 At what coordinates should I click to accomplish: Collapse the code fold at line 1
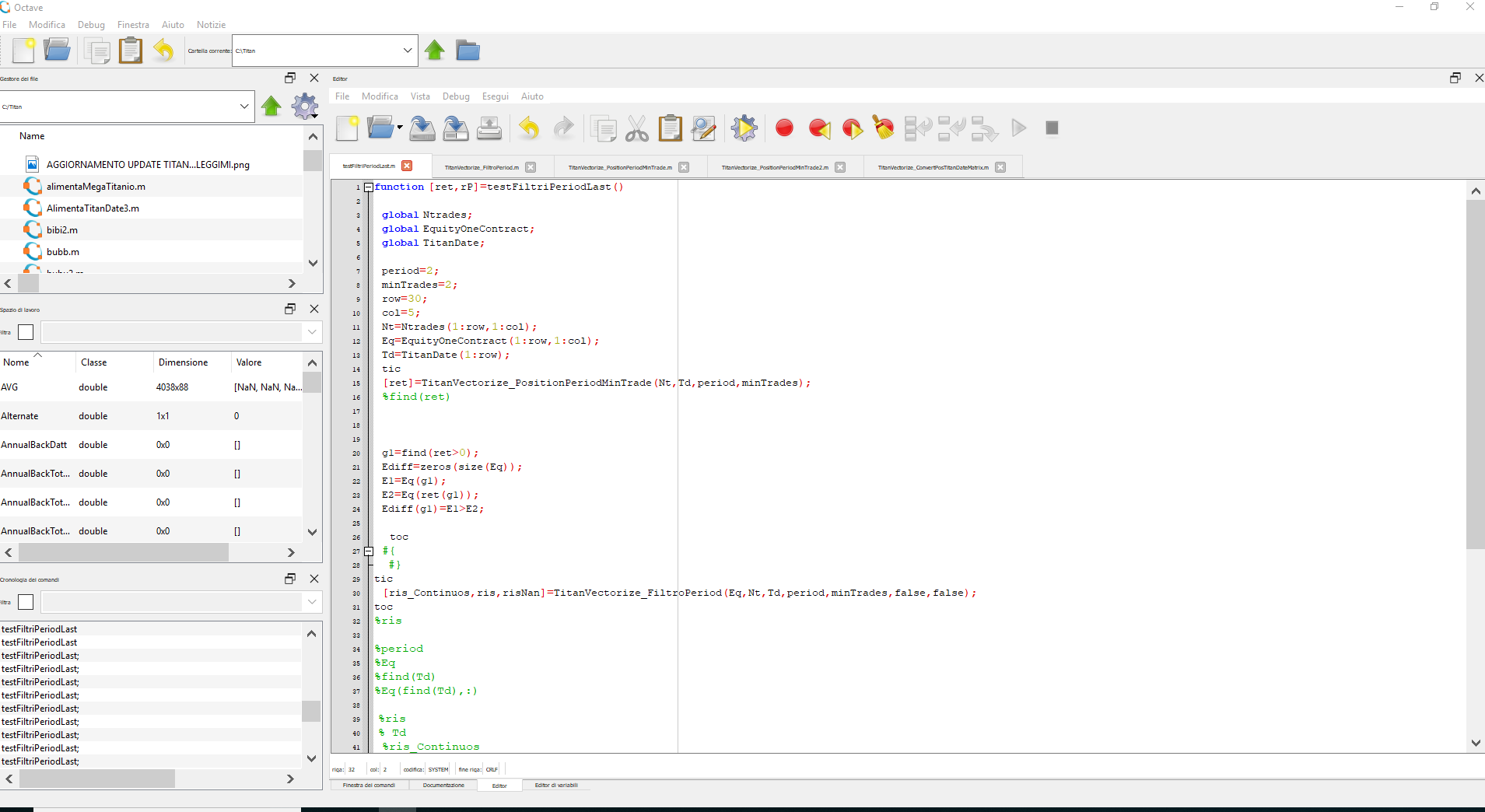(x=369, y=187)
